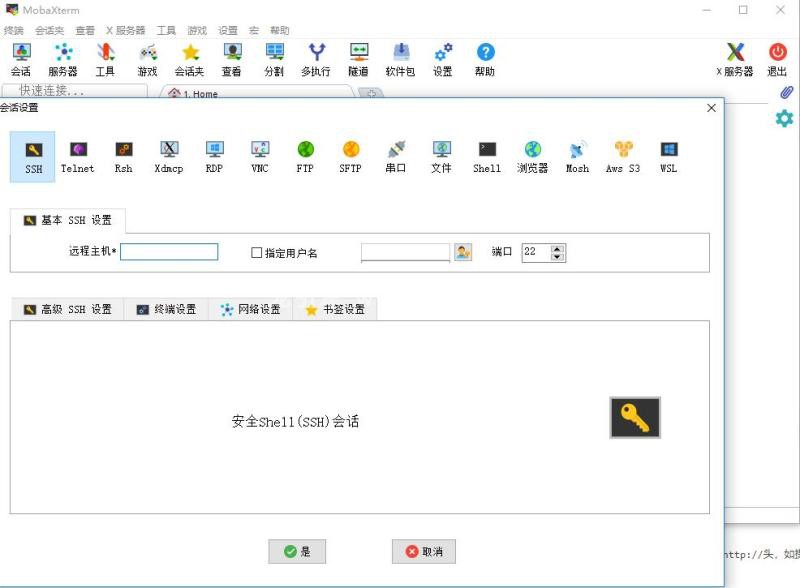Choose the FTP session icon
Viewport: 800px width, 588px height.
(x=305, y=157)
